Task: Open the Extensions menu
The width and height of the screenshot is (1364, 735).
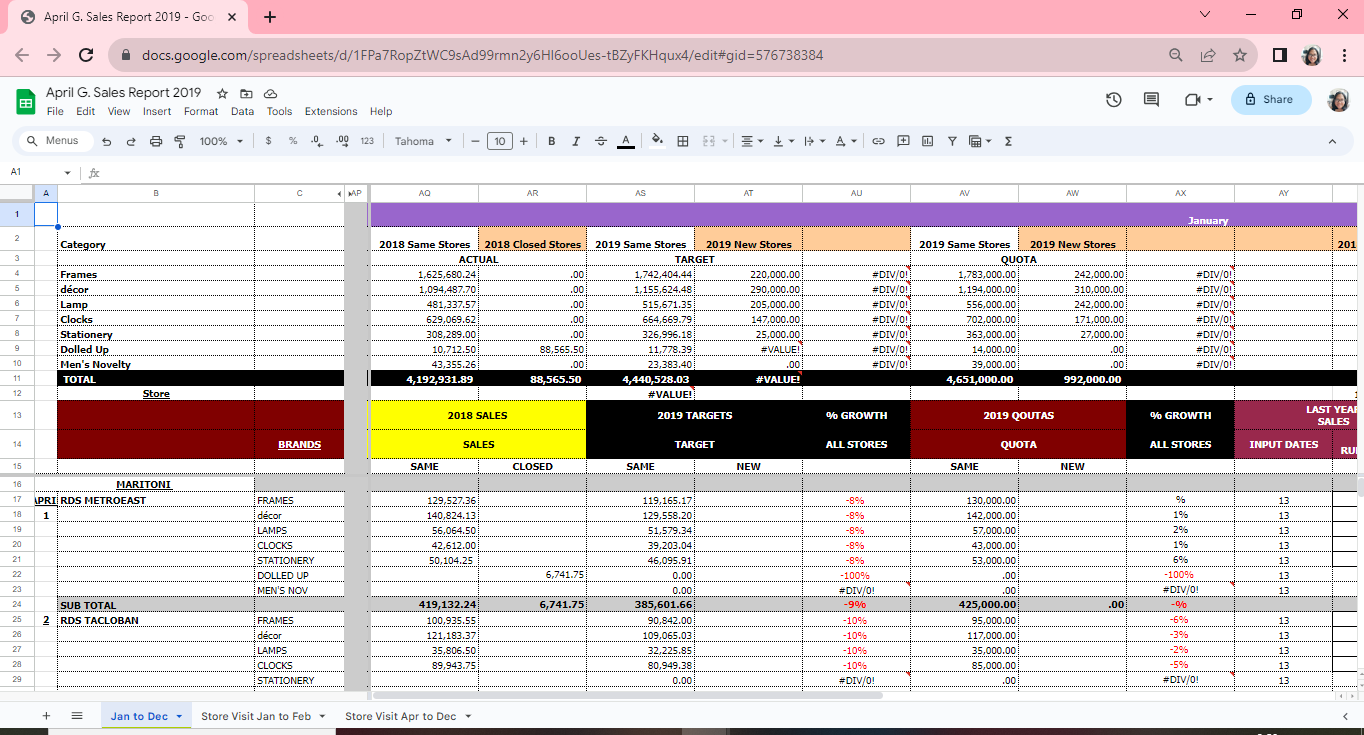Action: tap(331, 112)
